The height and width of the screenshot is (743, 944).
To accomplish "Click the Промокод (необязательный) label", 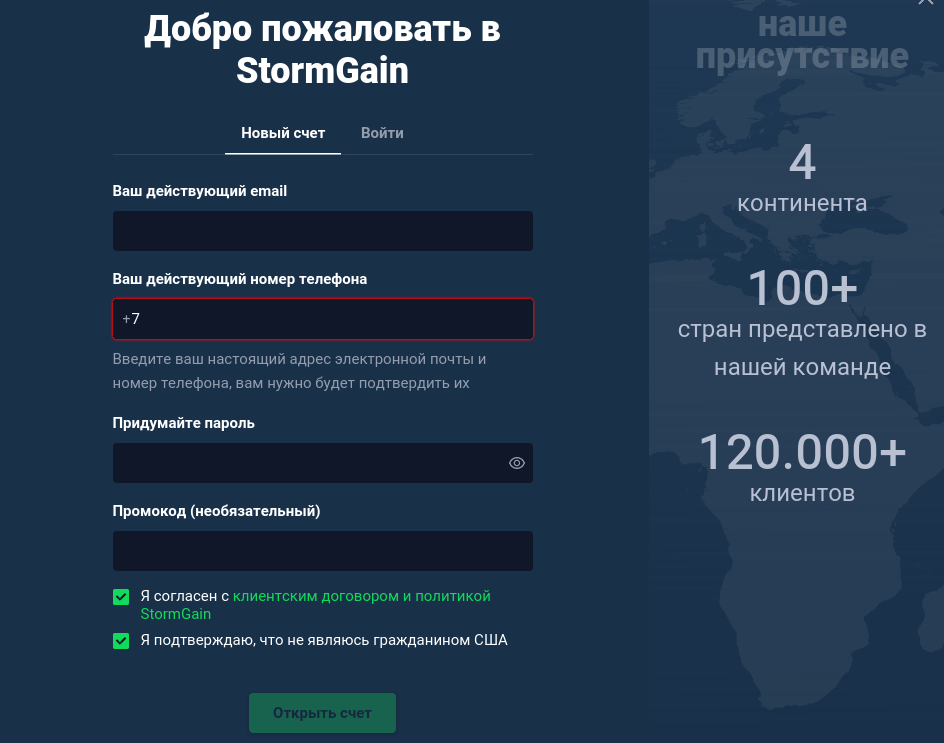I will pos(216,511).
